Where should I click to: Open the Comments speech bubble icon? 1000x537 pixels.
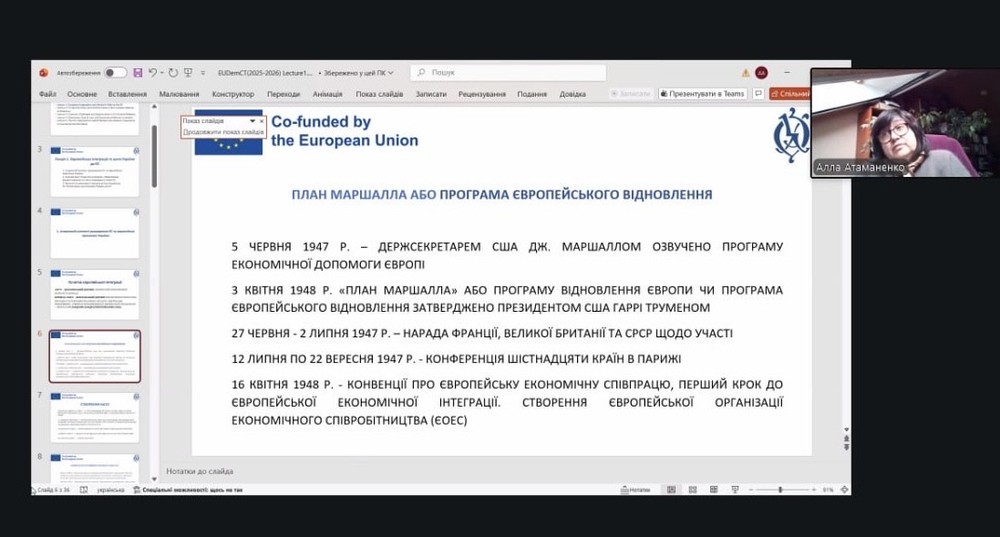point(758,94)
